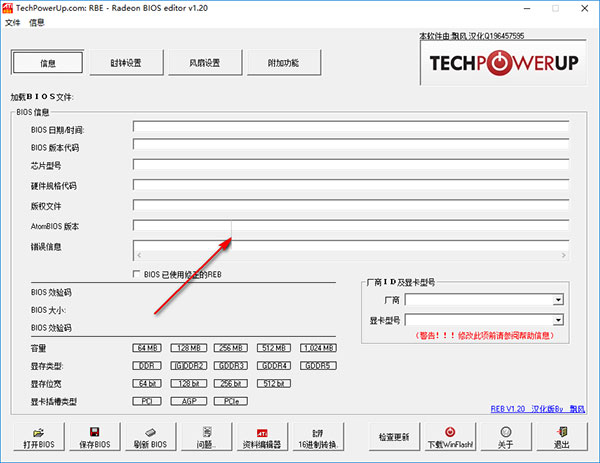Open the REB V1.20 汉化版By 飘风 link
Screen dimensions: 600x463
click(x=538, y=409)
